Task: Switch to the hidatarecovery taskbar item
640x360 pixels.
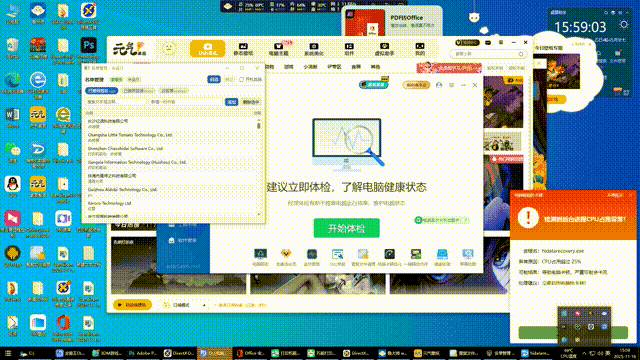Action: (x=536, y=353)
